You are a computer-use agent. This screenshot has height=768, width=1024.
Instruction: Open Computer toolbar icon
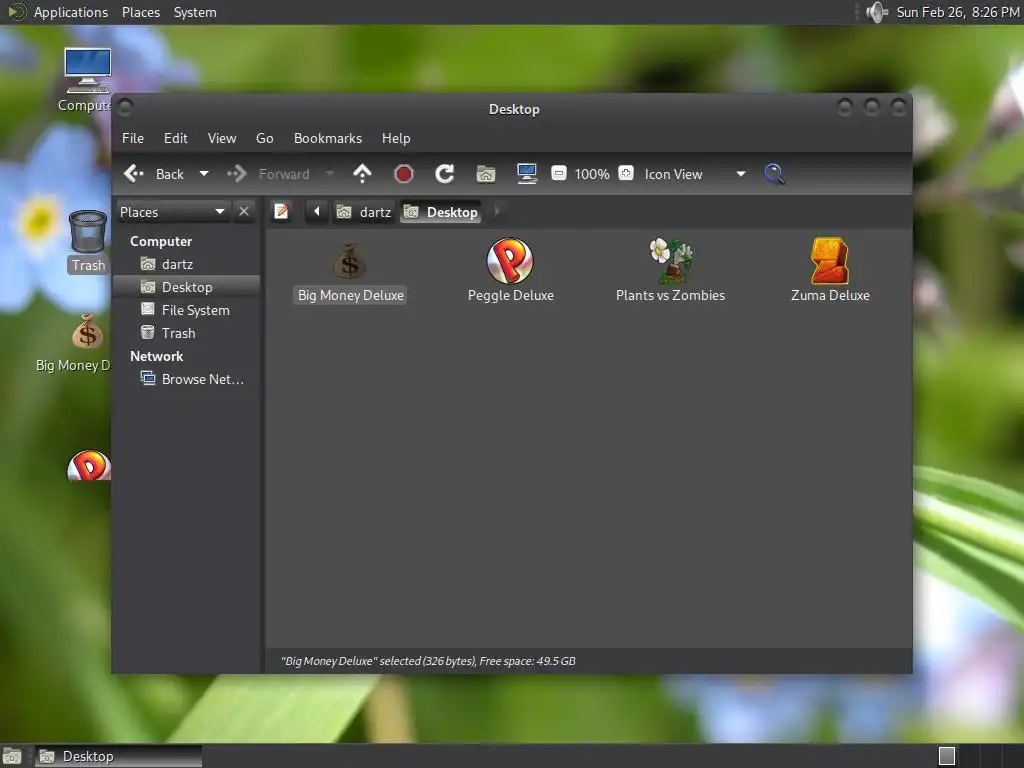coord(526,174)
